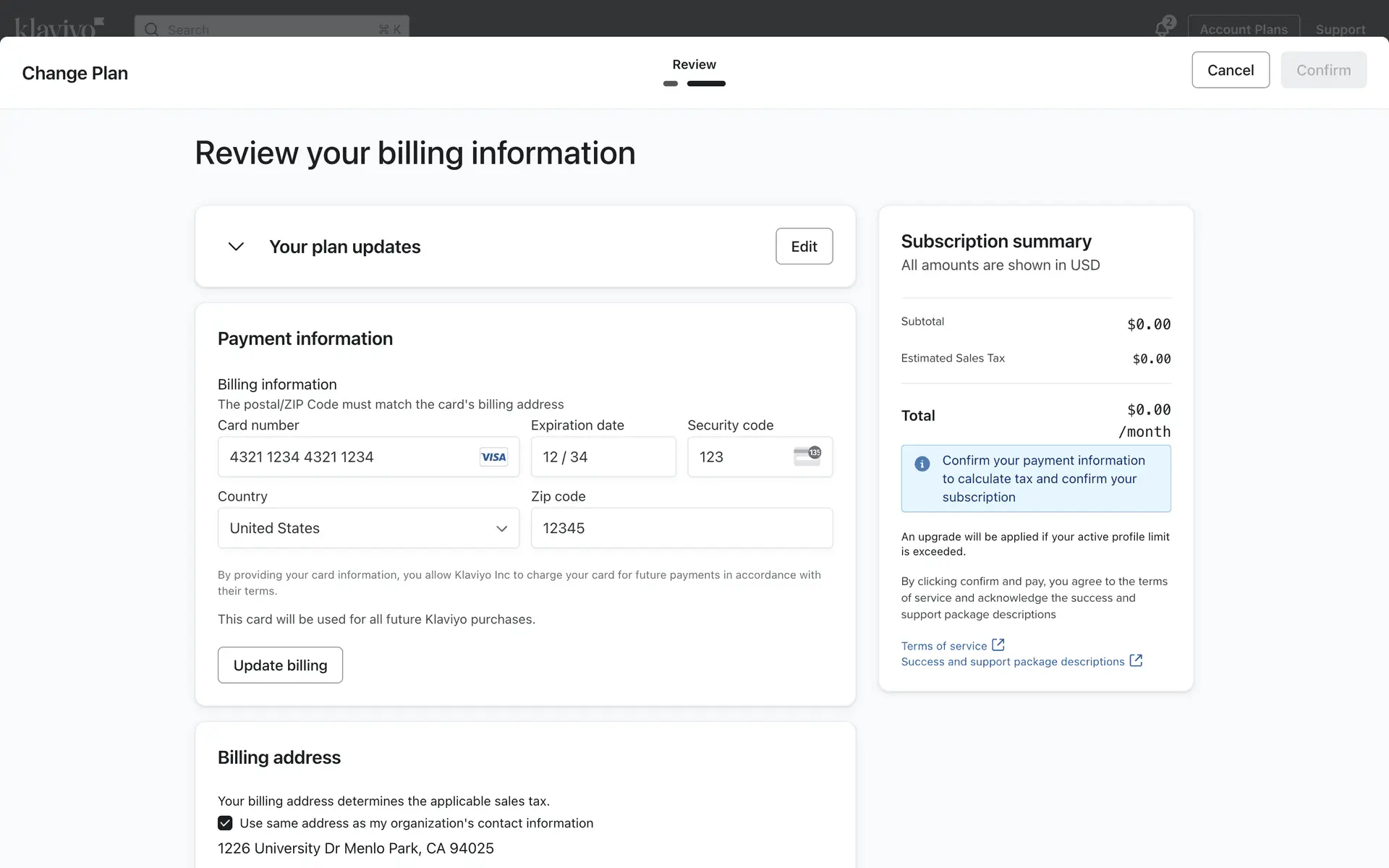This screenshot has height=868, width=1389.
Task: Click into the Card number field
Action: tap(347, 457)
